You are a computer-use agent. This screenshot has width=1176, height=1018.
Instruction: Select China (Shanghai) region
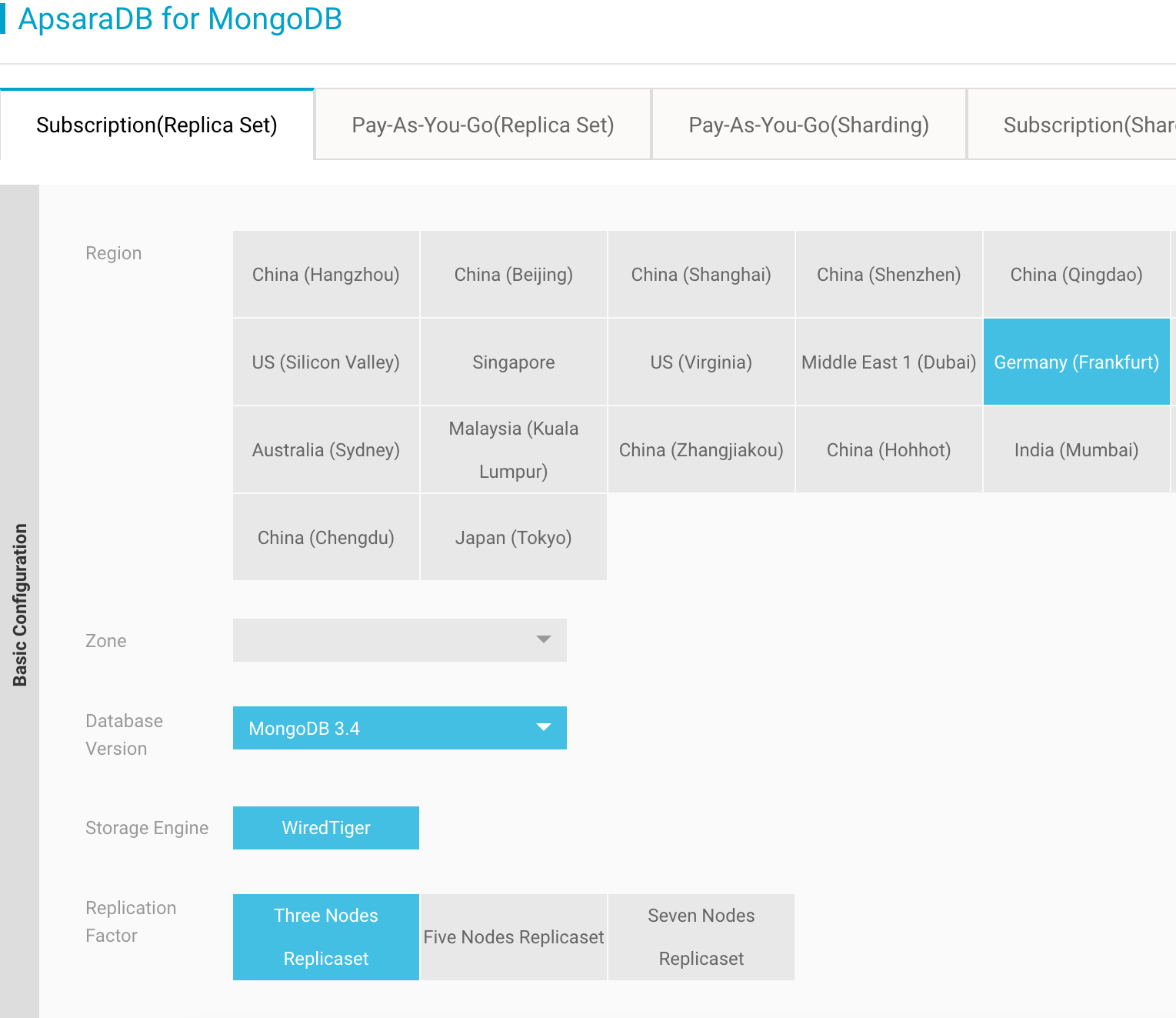click(701, 275)
